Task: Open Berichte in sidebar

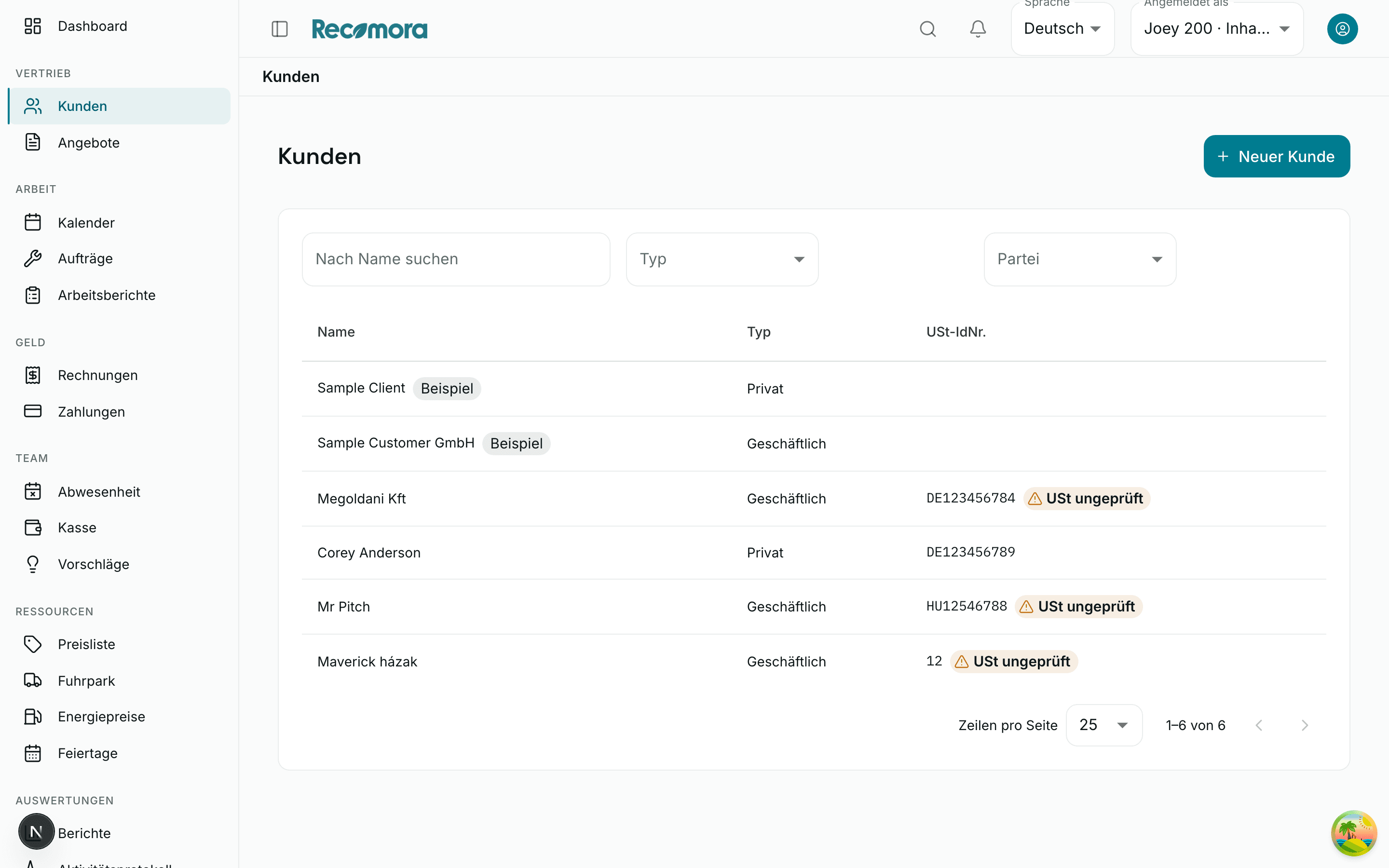Action: (x=84, y=833)
